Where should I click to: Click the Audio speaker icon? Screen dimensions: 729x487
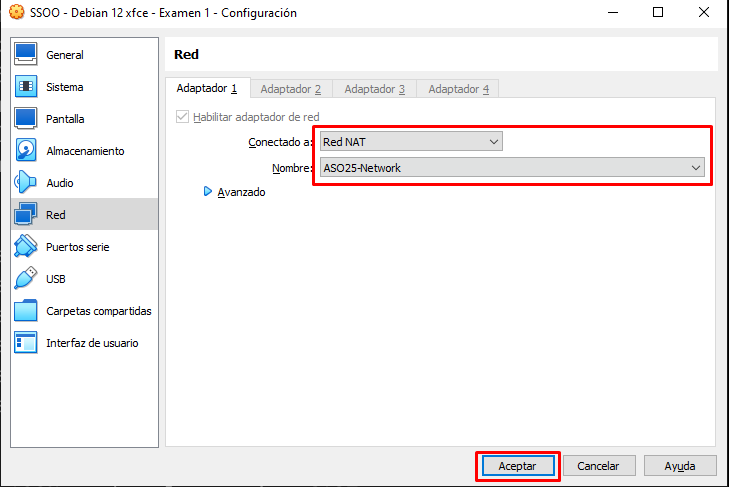tap(26, 183)
